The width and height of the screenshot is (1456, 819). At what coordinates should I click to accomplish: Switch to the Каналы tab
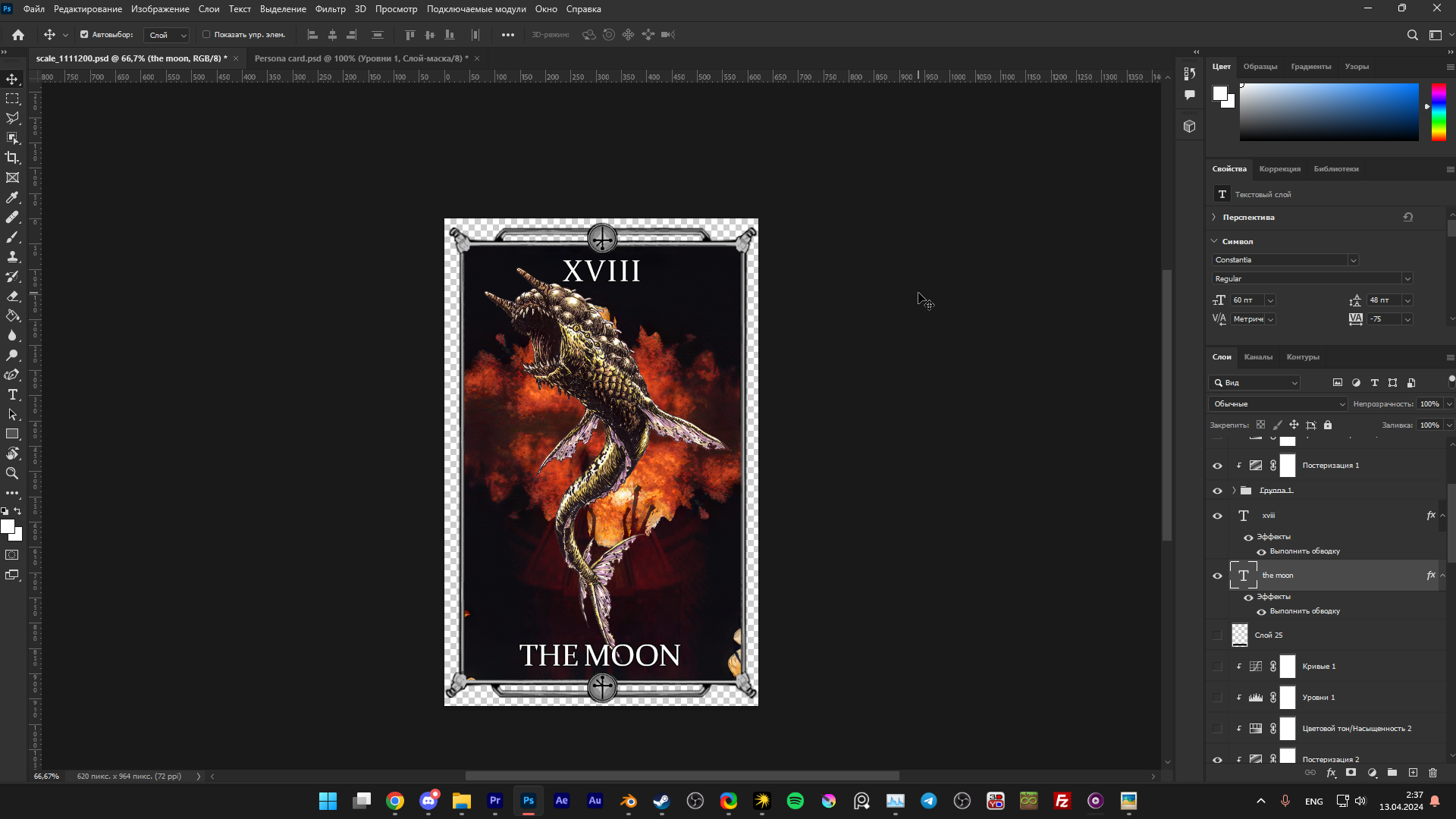[x=1258, y=357]
